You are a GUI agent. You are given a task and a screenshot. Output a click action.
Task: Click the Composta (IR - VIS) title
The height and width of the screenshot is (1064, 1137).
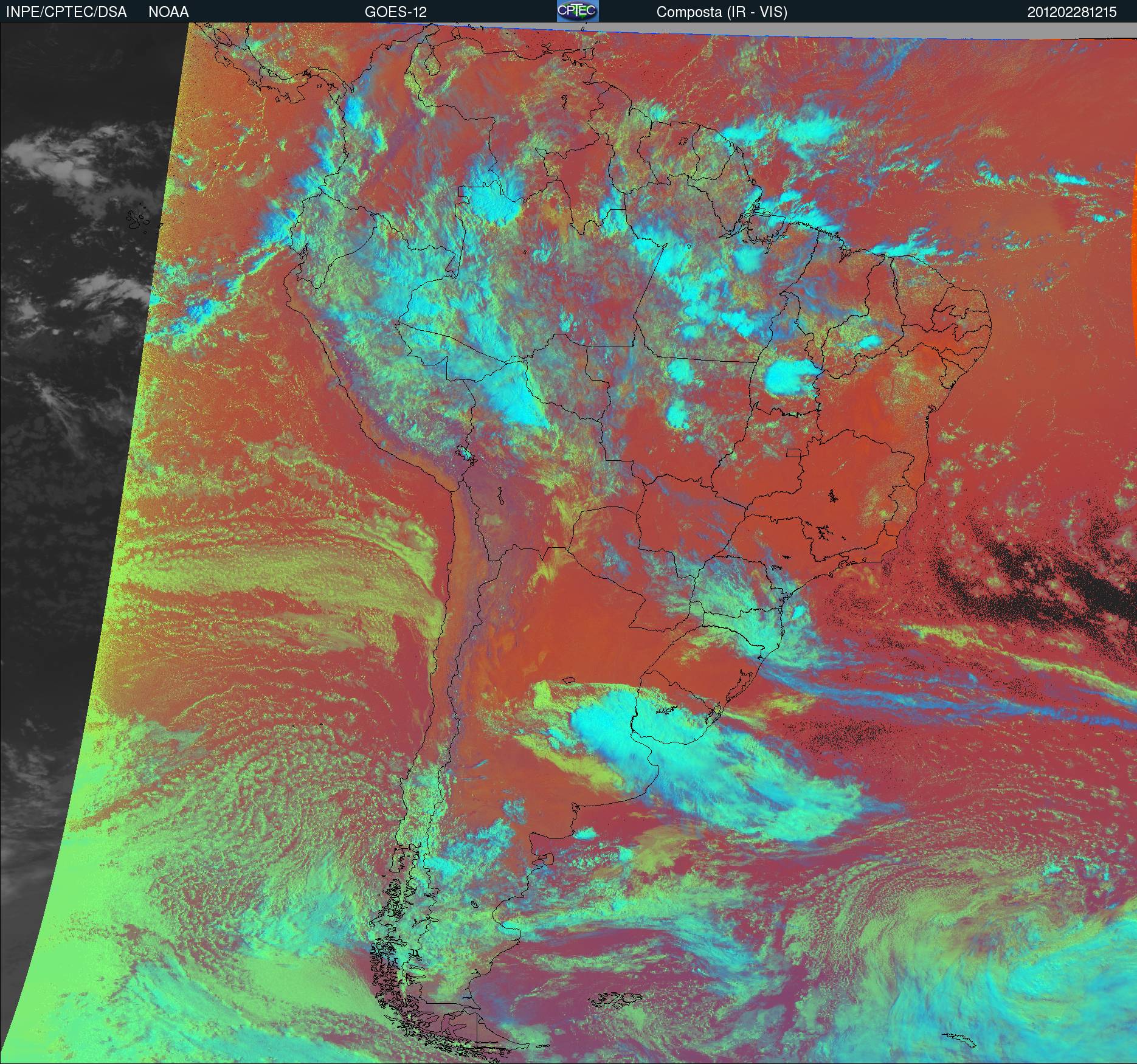click(722, 12)
